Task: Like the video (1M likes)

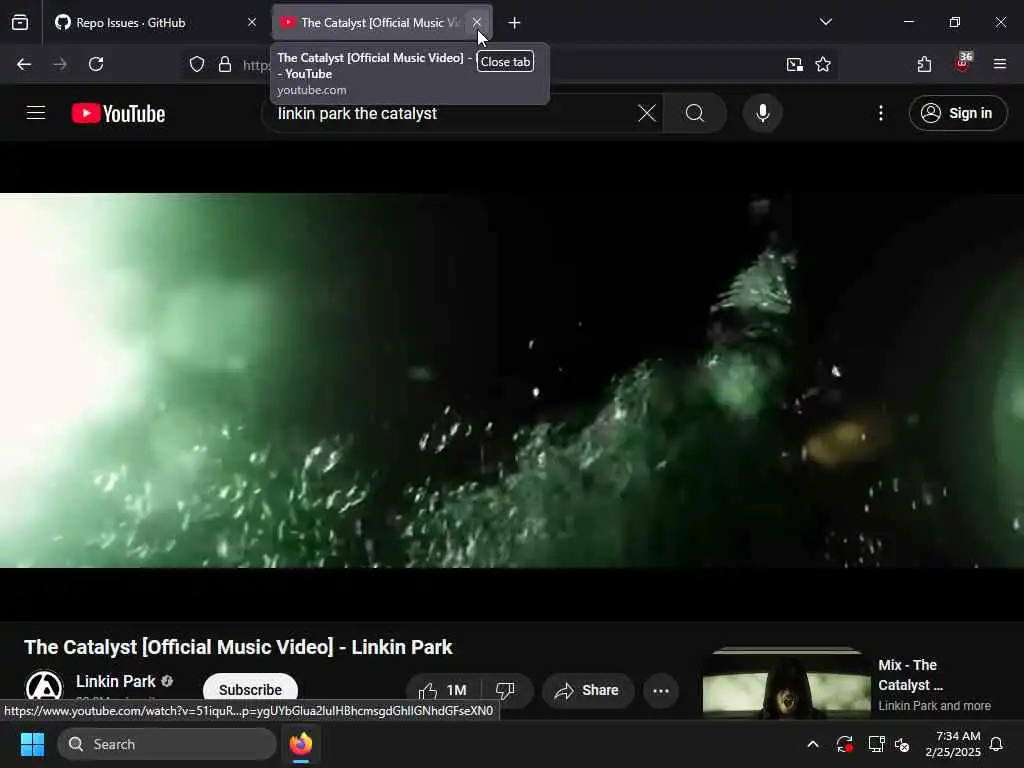Action: point(444,691)
